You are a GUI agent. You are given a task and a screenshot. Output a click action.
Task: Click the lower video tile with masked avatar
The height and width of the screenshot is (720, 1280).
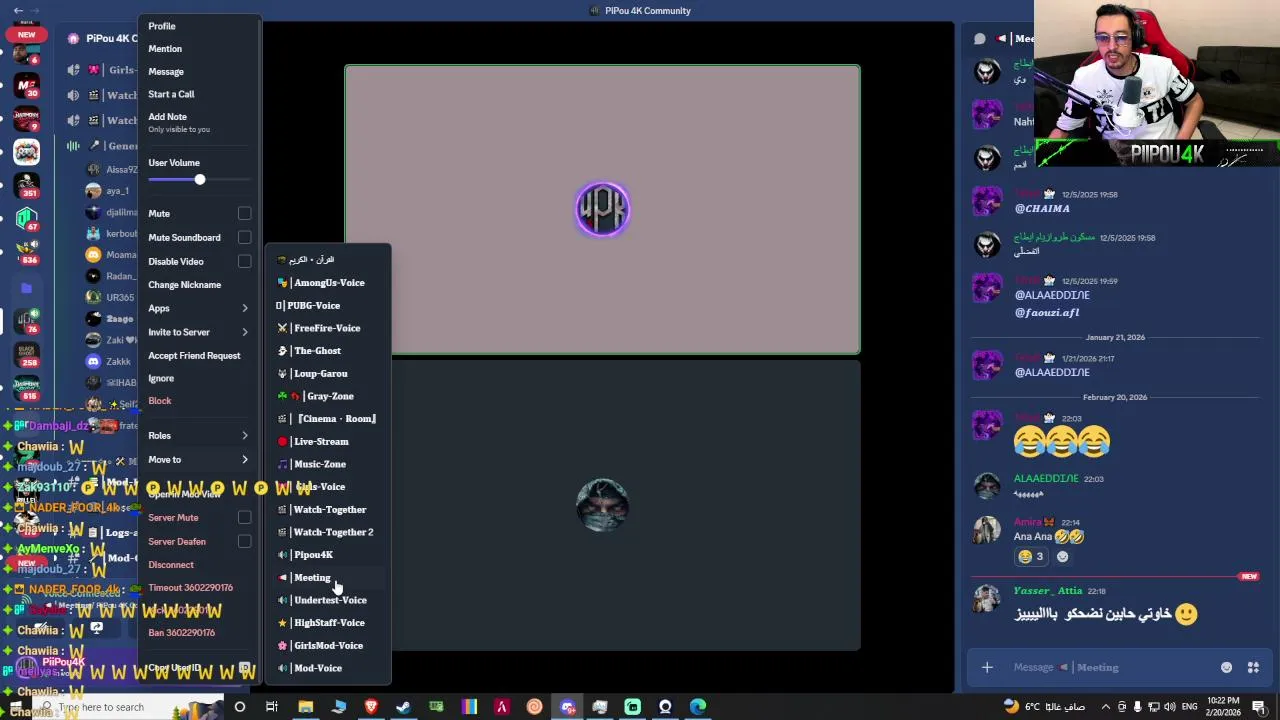pos(602,505)
